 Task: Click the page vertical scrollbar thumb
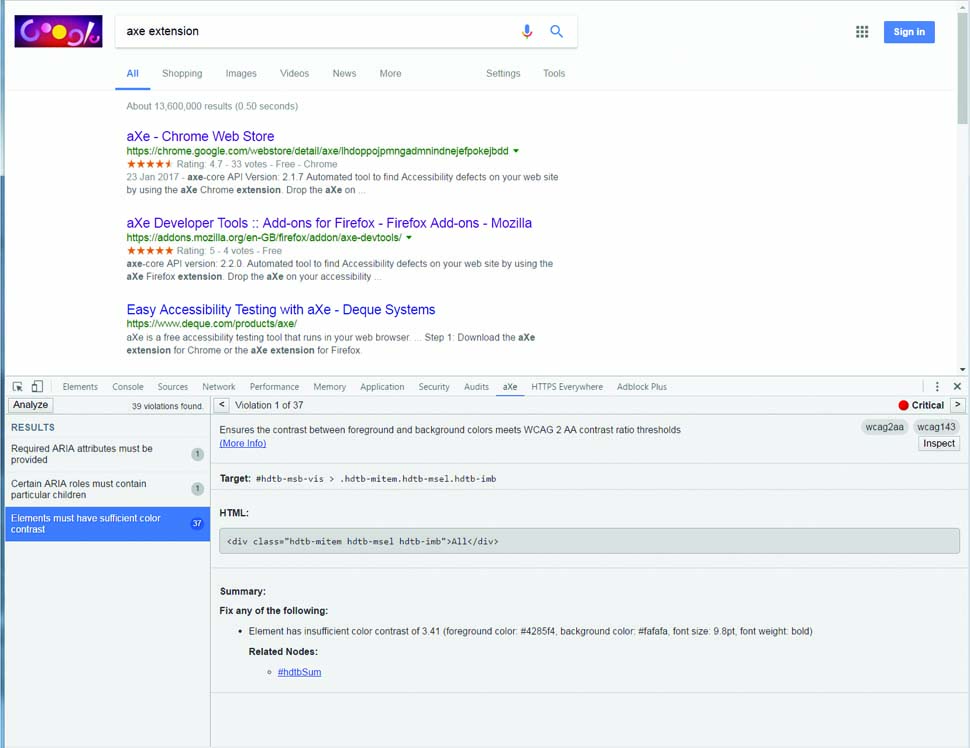click(x=962, y=66)
